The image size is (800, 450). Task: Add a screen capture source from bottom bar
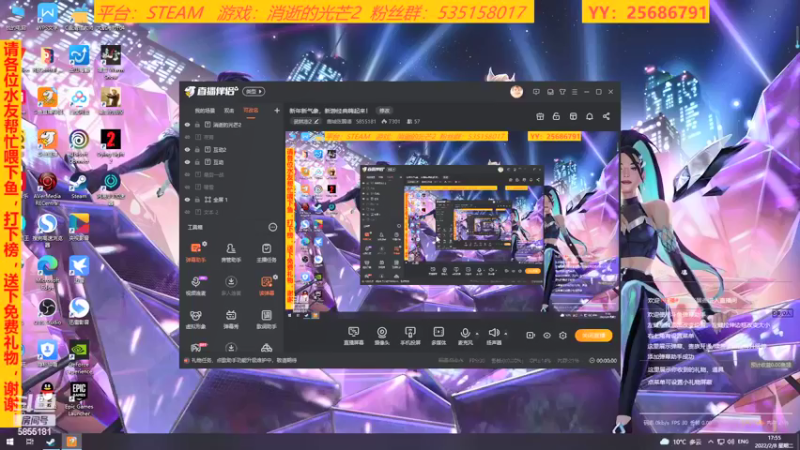[353, 336]
